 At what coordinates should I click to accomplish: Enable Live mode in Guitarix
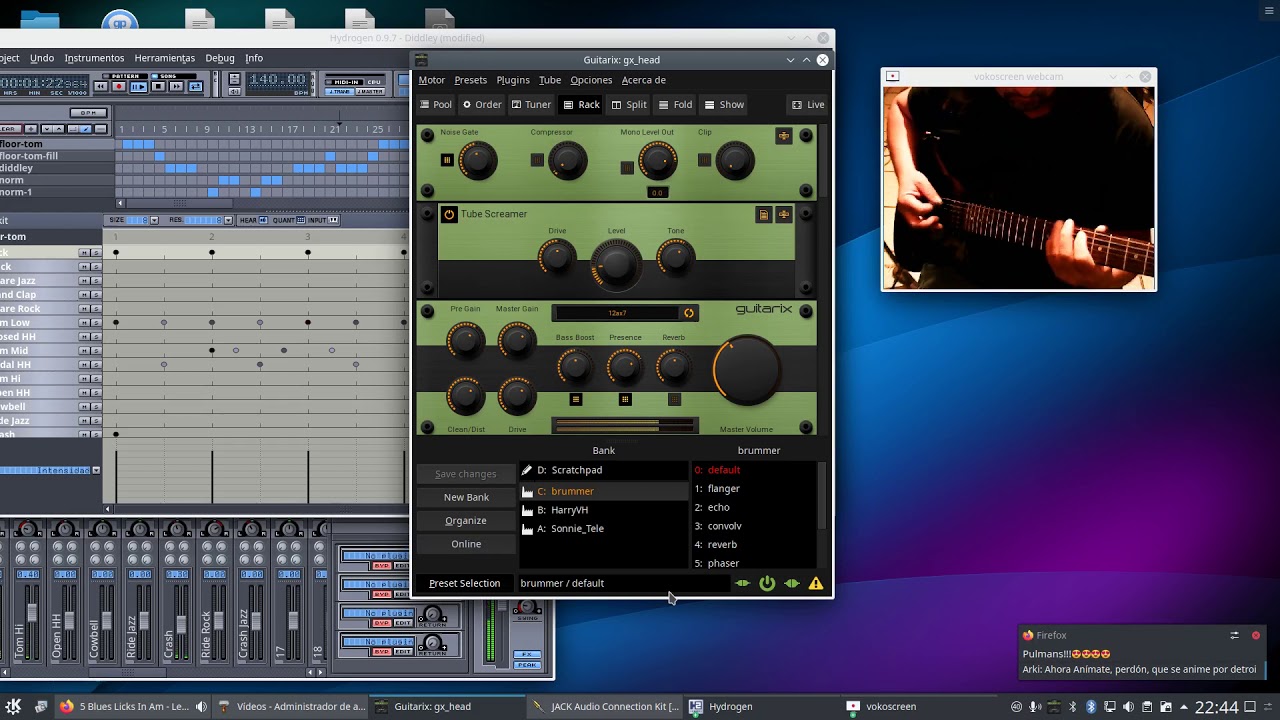[x=808, y=104]
